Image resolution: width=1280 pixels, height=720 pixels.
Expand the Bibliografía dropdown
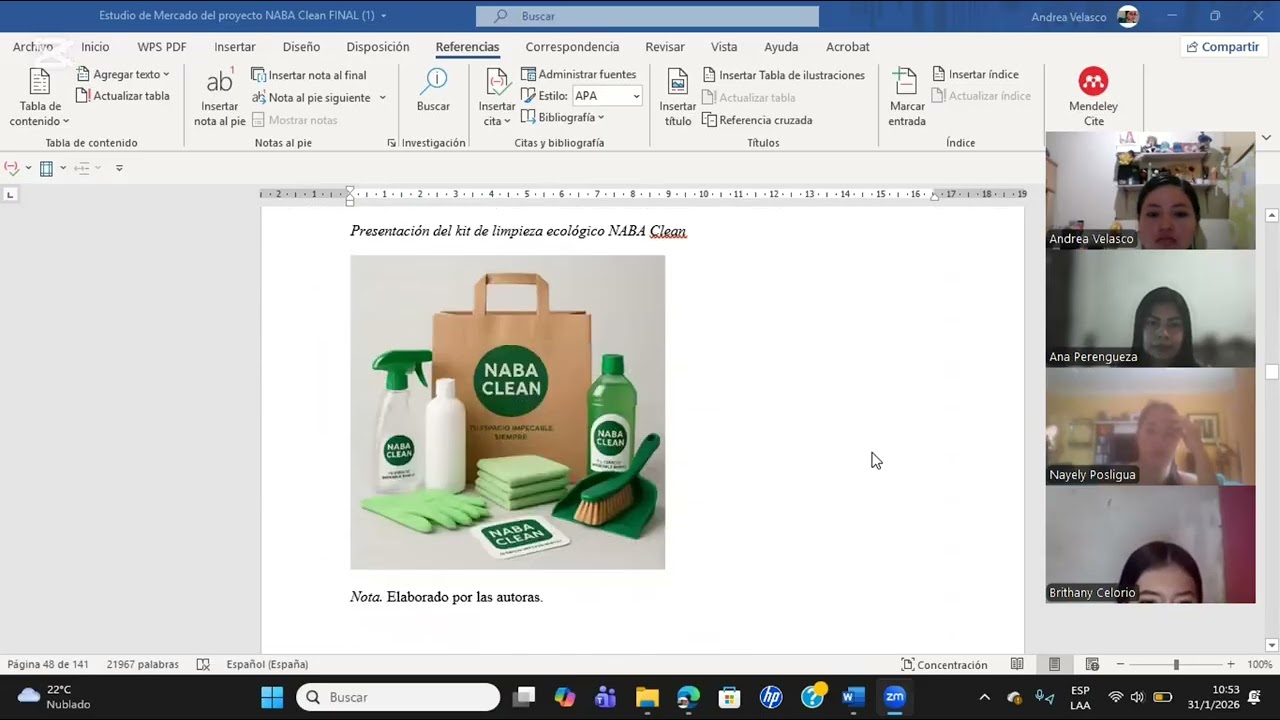point(563,117)
